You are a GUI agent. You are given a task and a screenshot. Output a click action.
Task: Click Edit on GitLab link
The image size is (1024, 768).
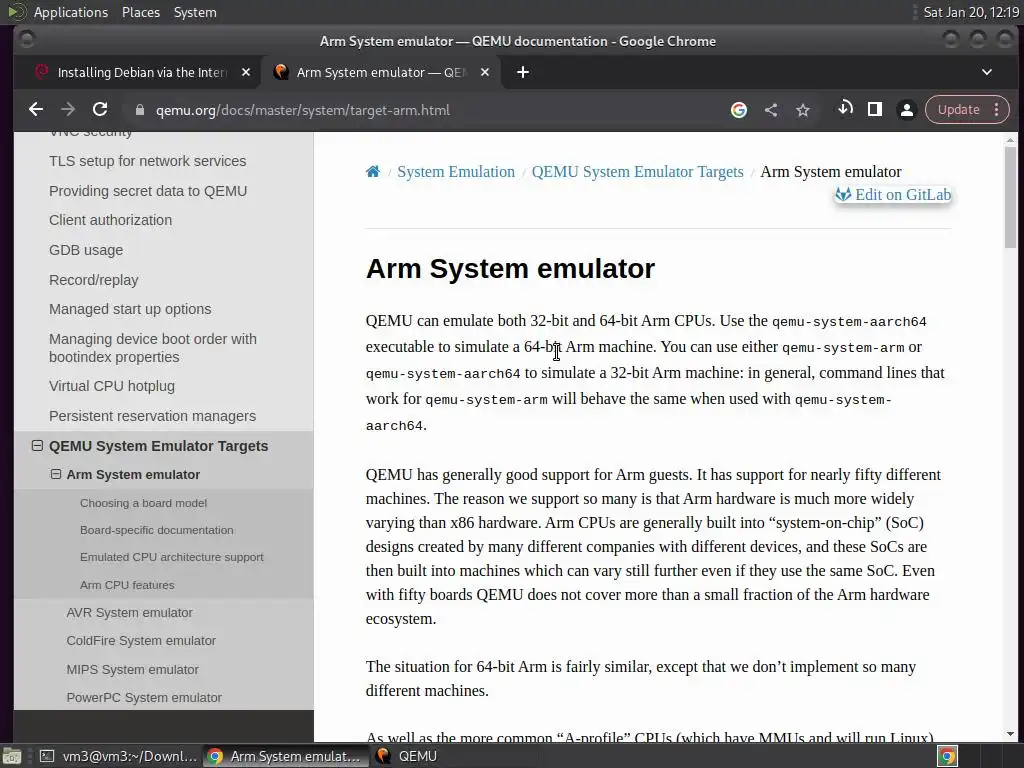[x=893, y=195]
